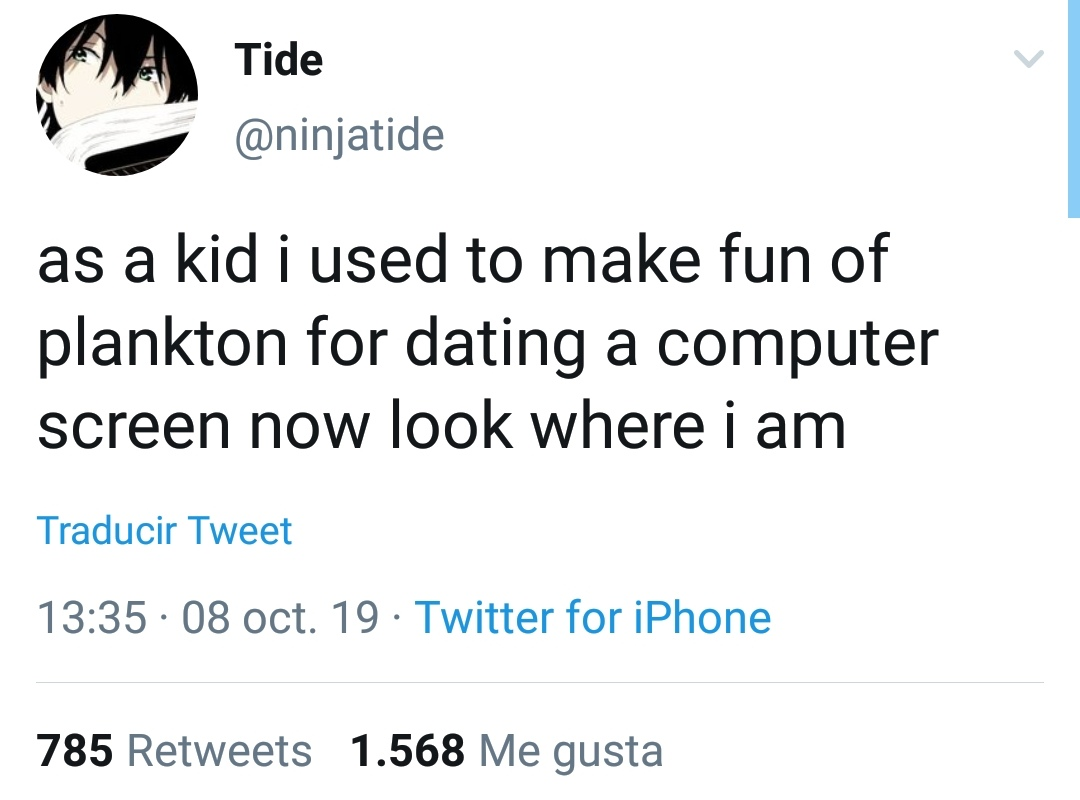
Task: Click the anime profile avatar
Action: [x=117, y=96]
